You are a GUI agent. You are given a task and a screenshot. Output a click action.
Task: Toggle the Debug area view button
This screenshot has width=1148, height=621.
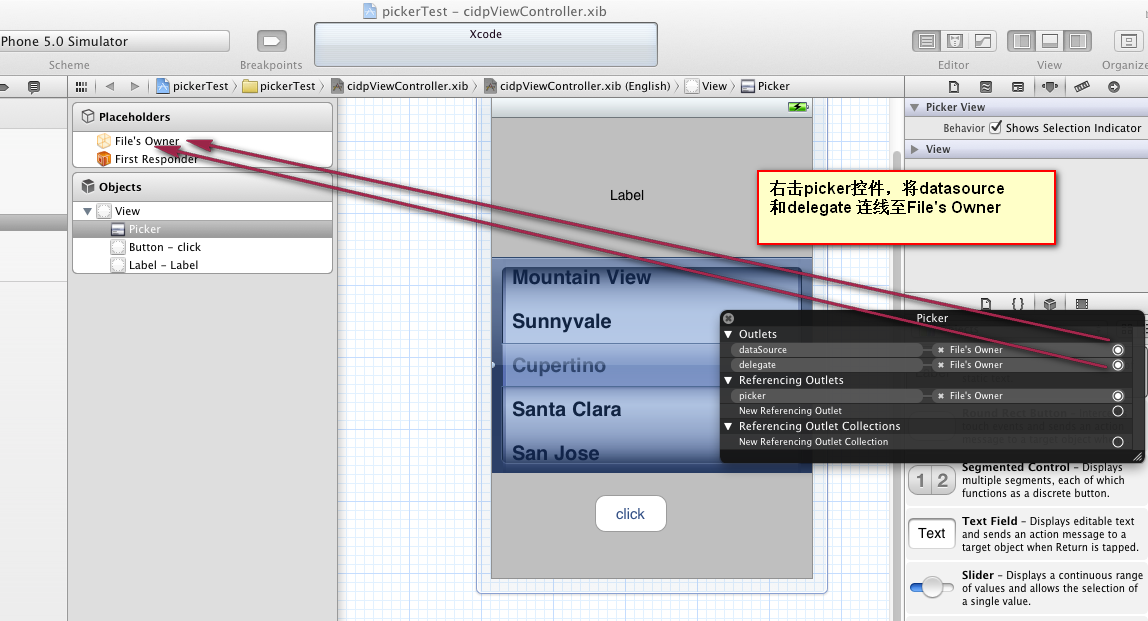click(1049, 41)
